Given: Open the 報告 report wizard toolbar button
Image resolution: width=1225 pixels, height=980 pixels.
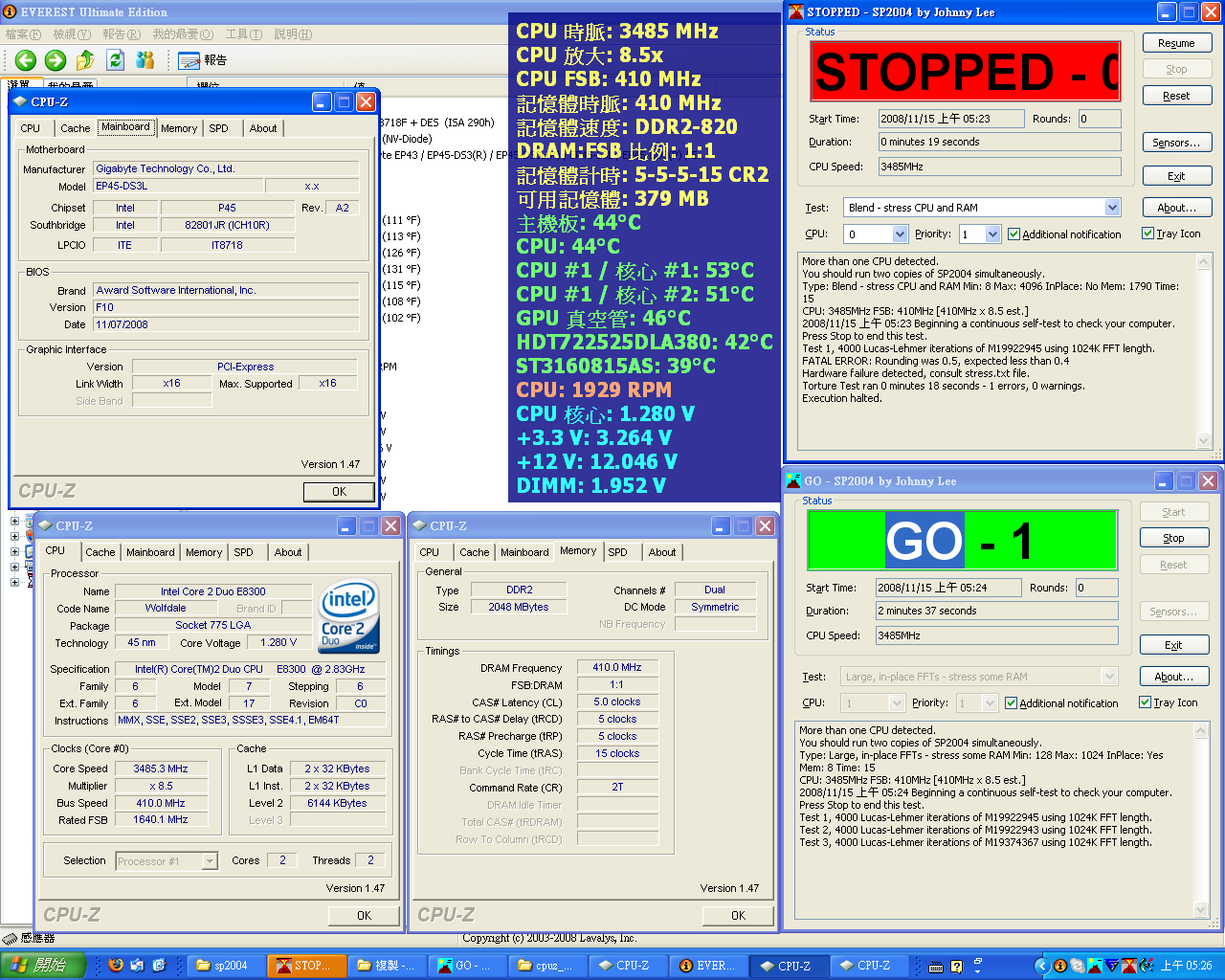Looking at the screenshot, I should pos(204,60).
